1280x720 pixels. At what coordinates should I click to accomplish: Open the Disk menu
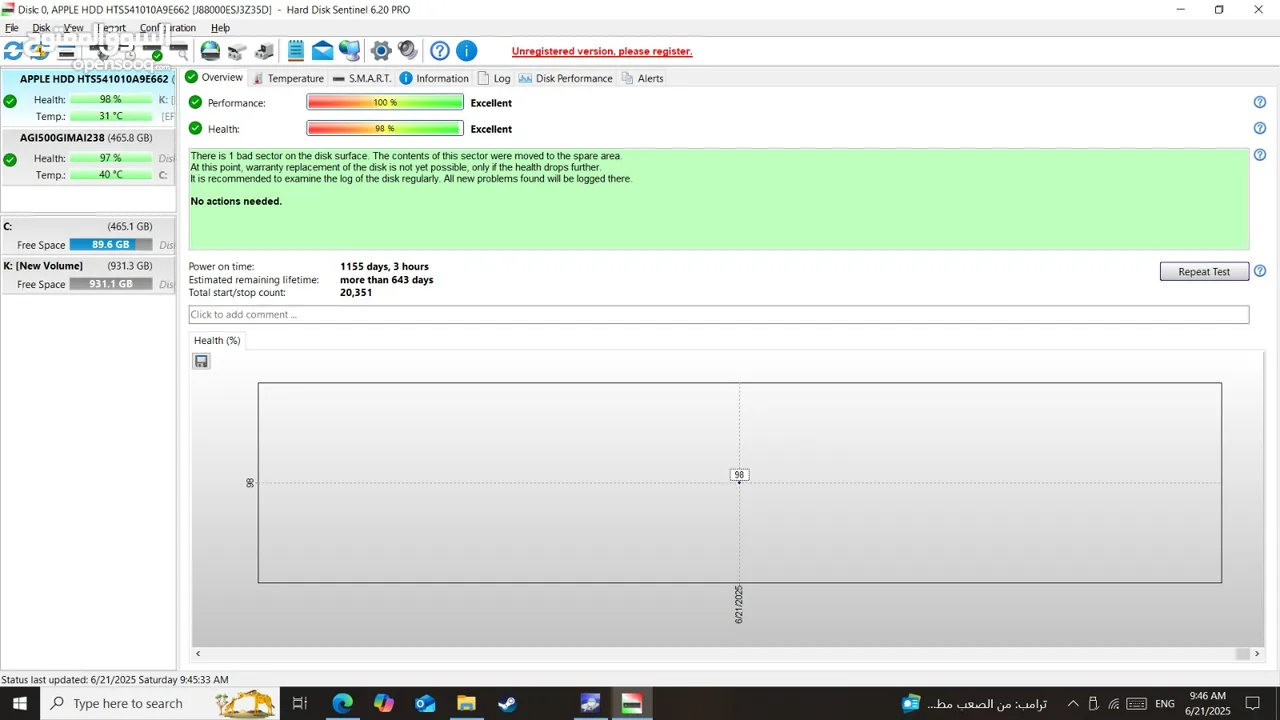41,28
